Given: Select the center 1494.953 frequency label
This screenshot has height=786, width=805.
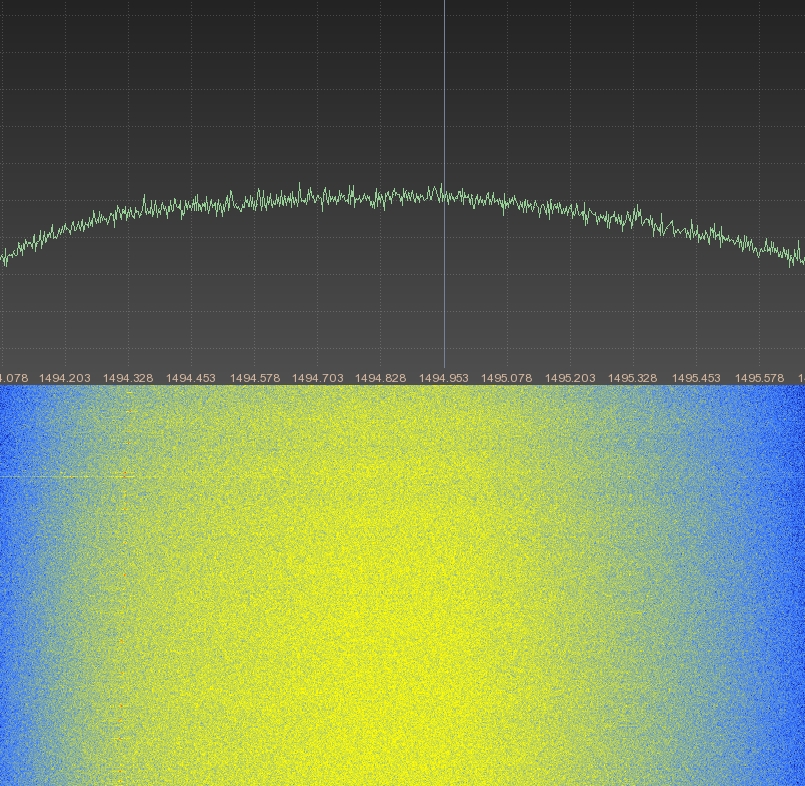Looking at the screenshot, I should tap(444, 378).
